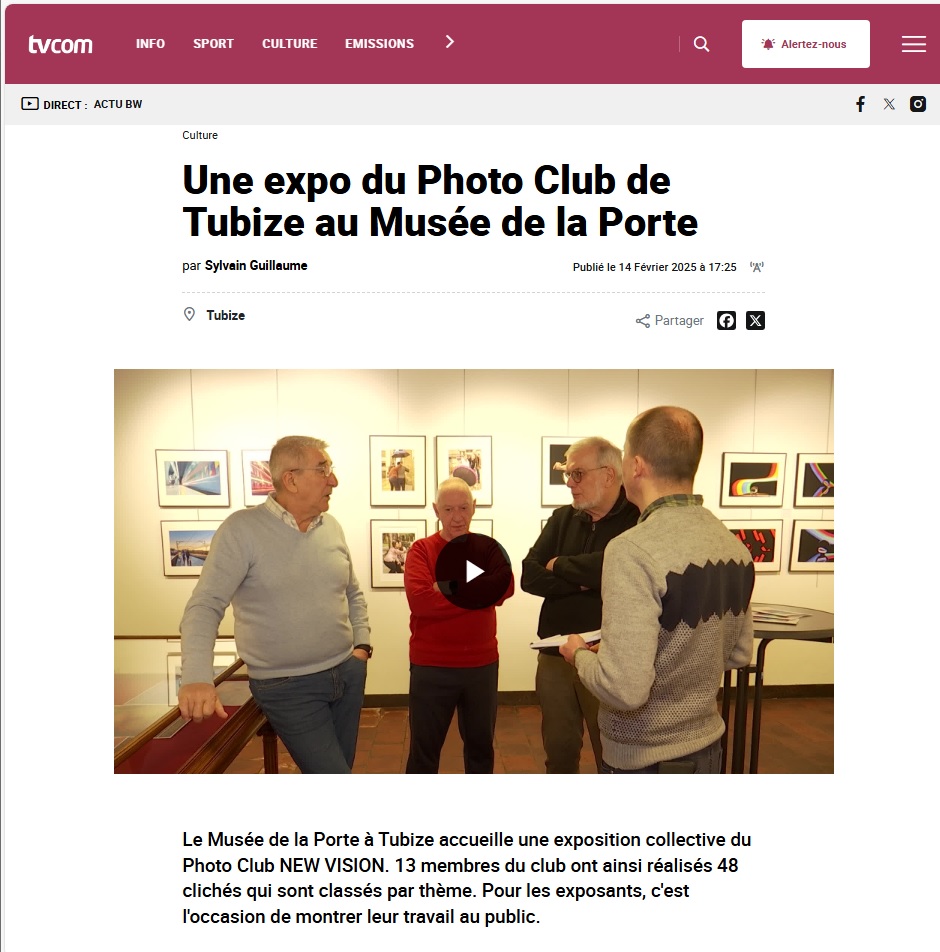Viewport: 940px width, 952px height.
Task: Open the SPORT menu item
Action: [x=213, y=44]
